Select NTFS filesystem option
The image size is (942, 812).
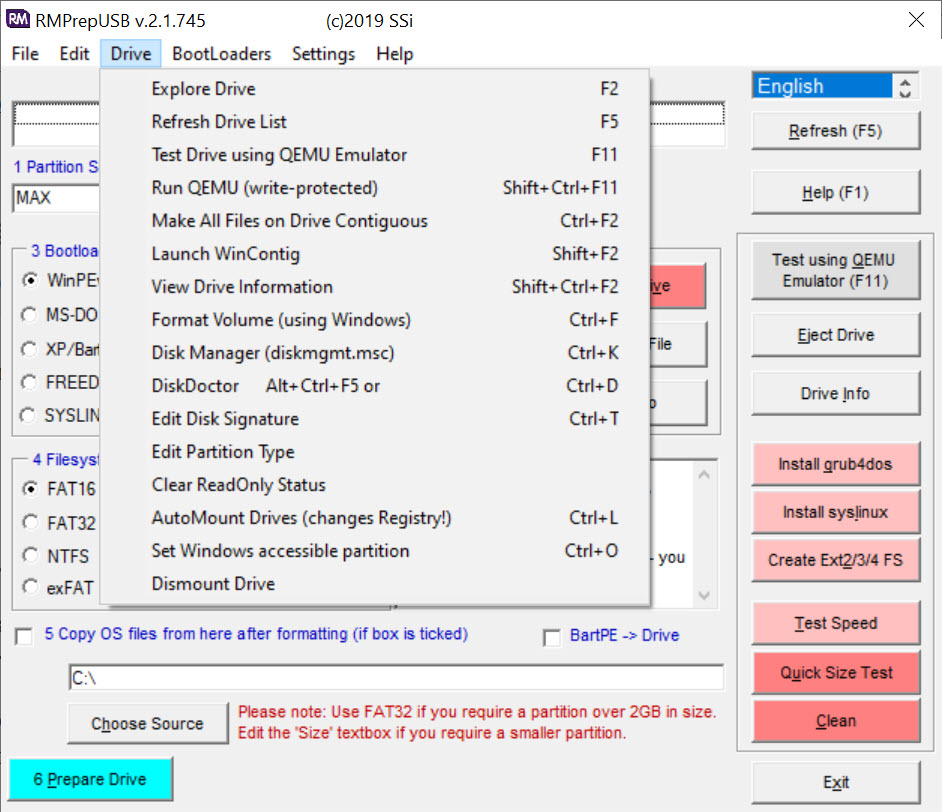tap(30, 556)
